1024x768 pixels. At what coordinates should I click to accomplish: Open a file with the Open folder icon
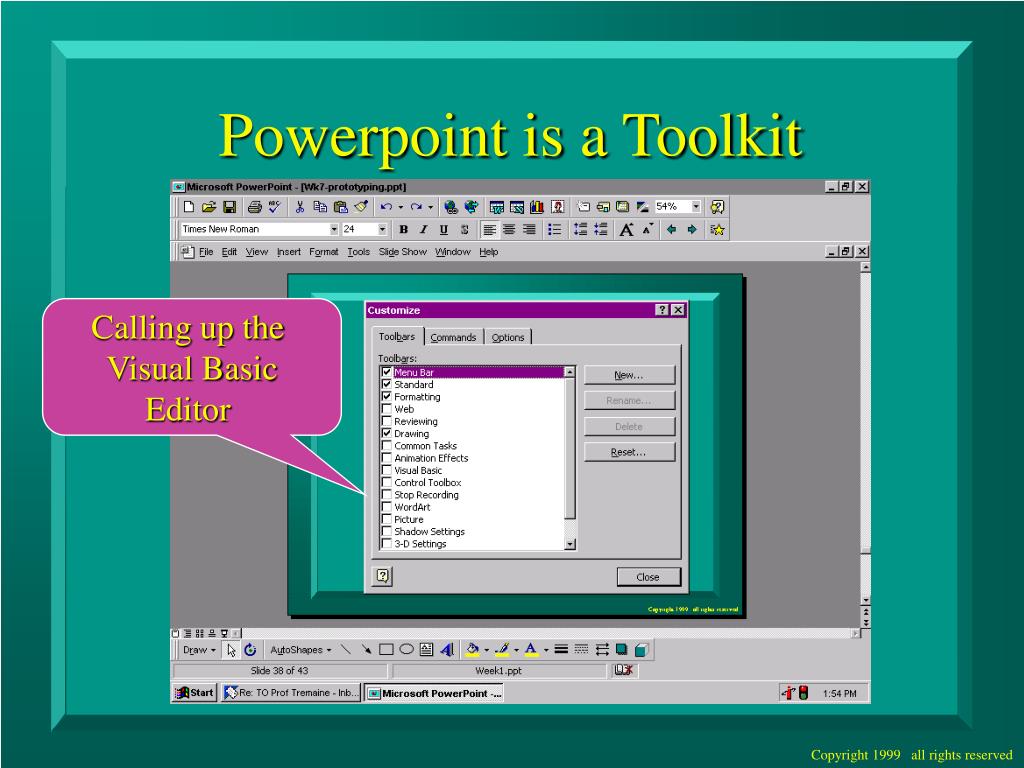click(x=209, y=207)
